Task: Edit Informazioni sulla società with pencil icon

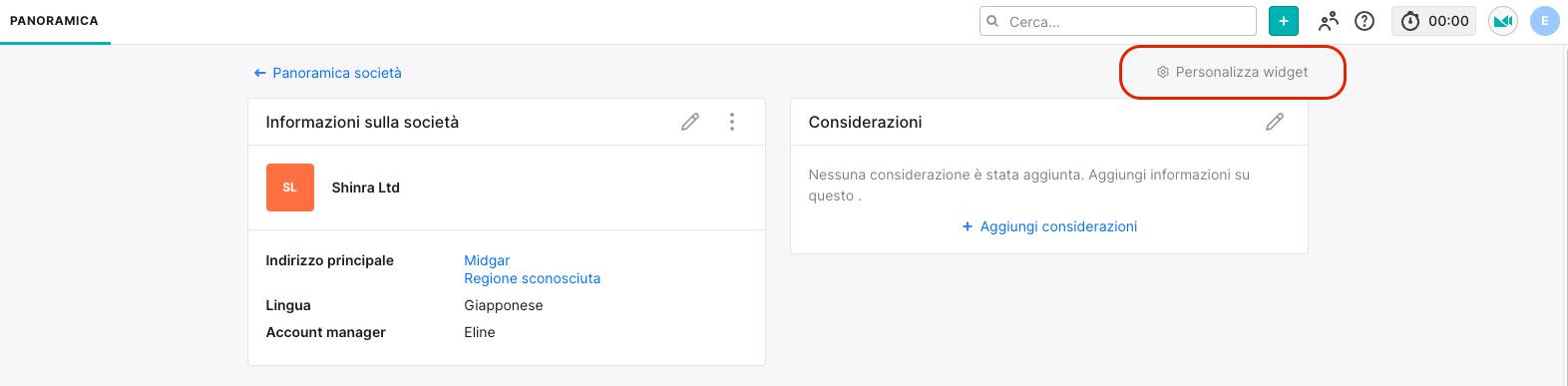Action: pyautogui.click(x=690, y=122)
